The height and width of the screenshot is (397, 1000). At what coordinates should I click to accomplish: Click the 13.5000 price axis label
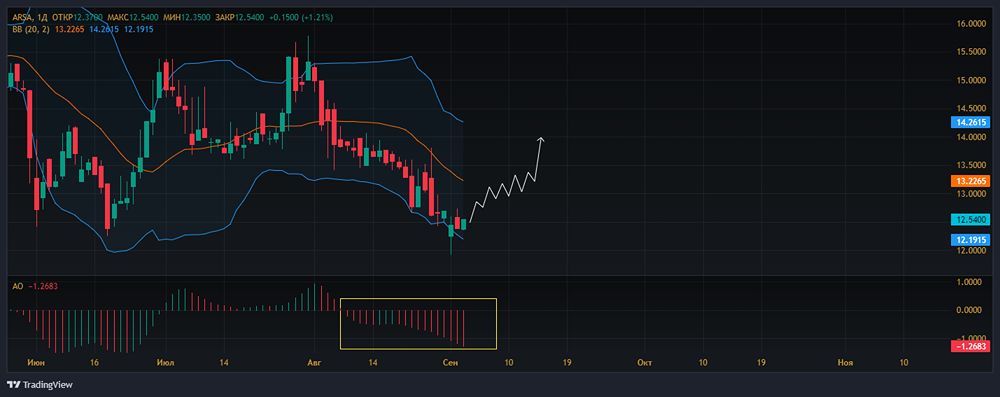(971, 165)
